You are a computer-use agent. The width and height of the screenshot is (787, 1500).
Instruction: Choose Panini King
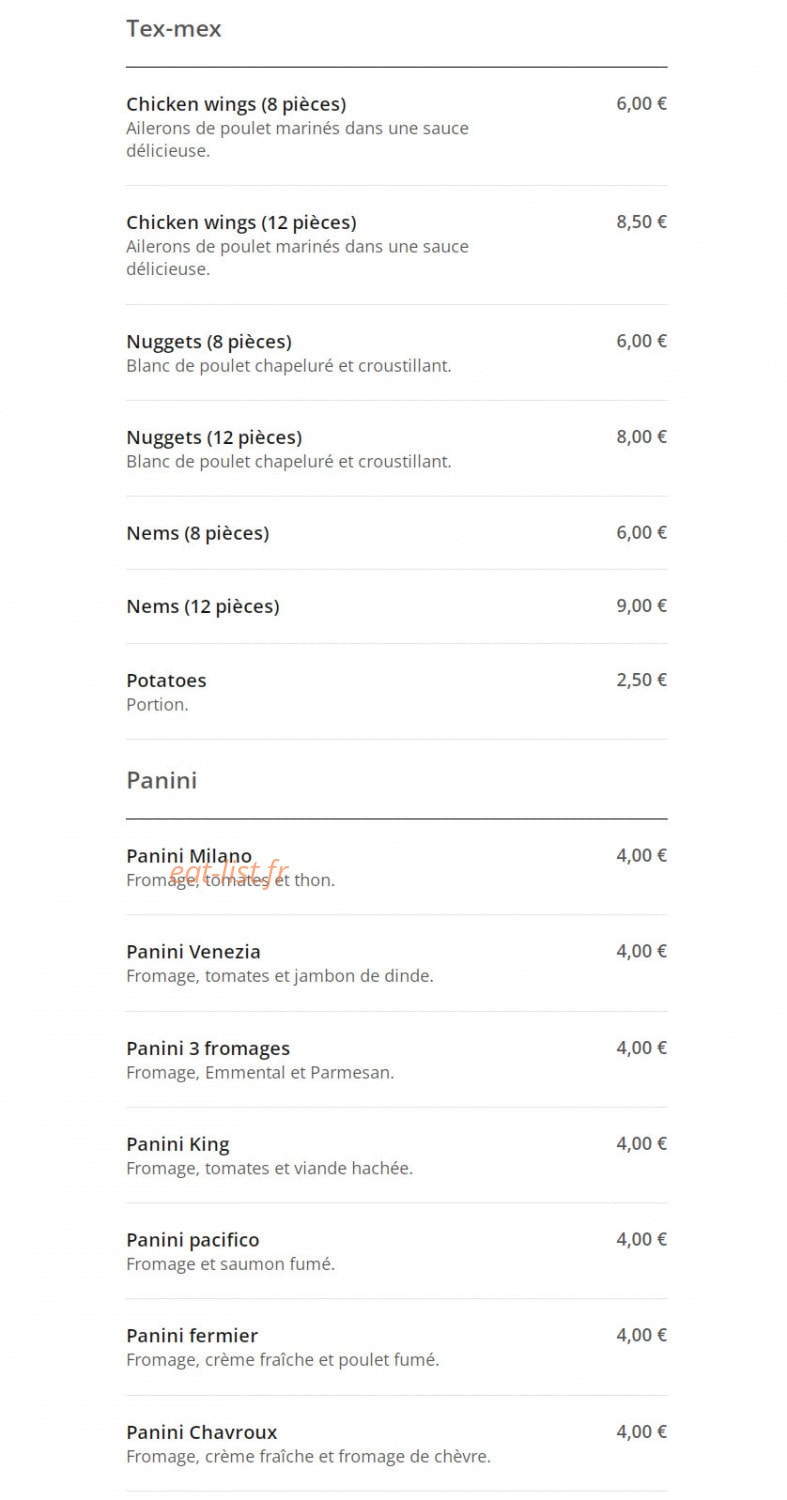[x=396, y=1155]
